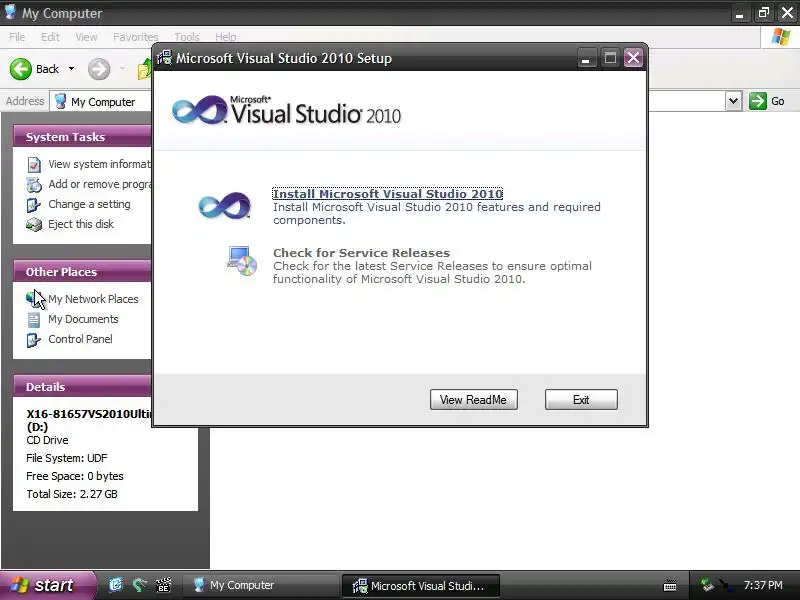Click the green Go arrow button
Image resolution: width=800 pixels, height=600 pixels.
758,101
